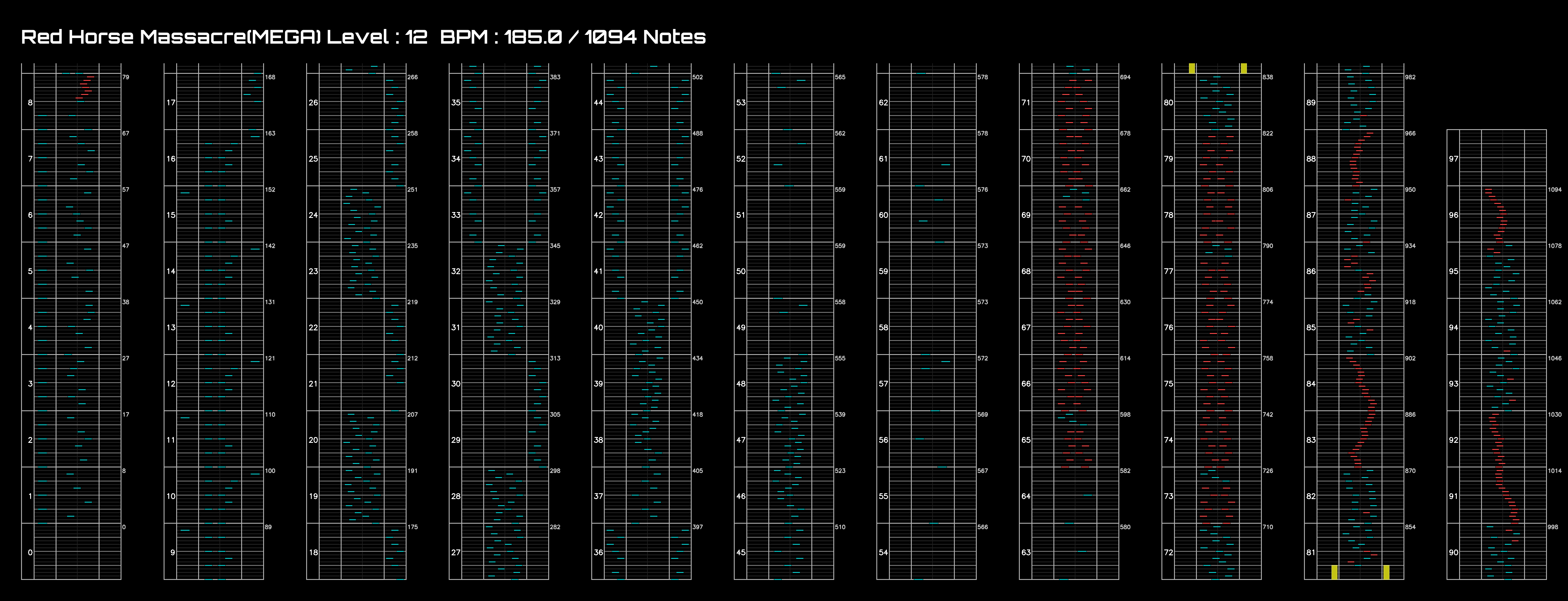Image resolution: width=1568 pixels, height=601 pixels.
Task: Click the note count 251
Action: [413, 189]
